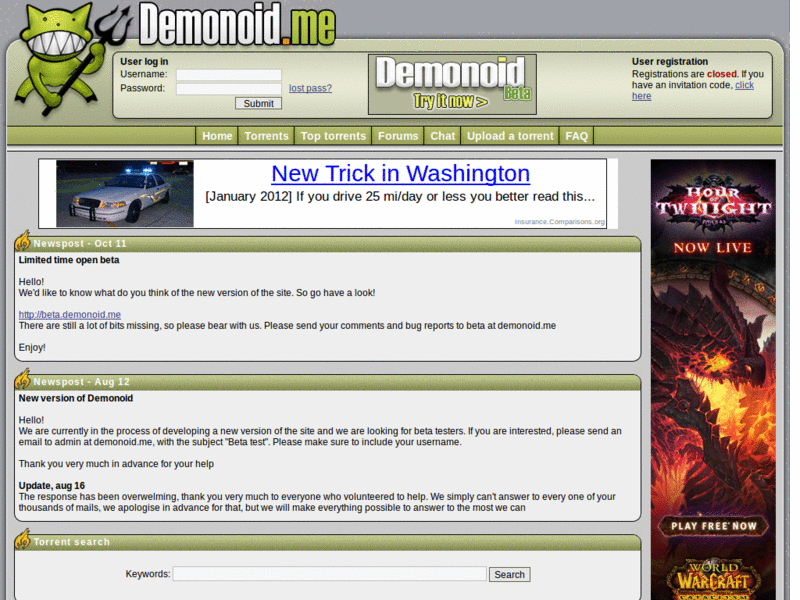Click the 'Update, aug 16' text

pos(52,486)
